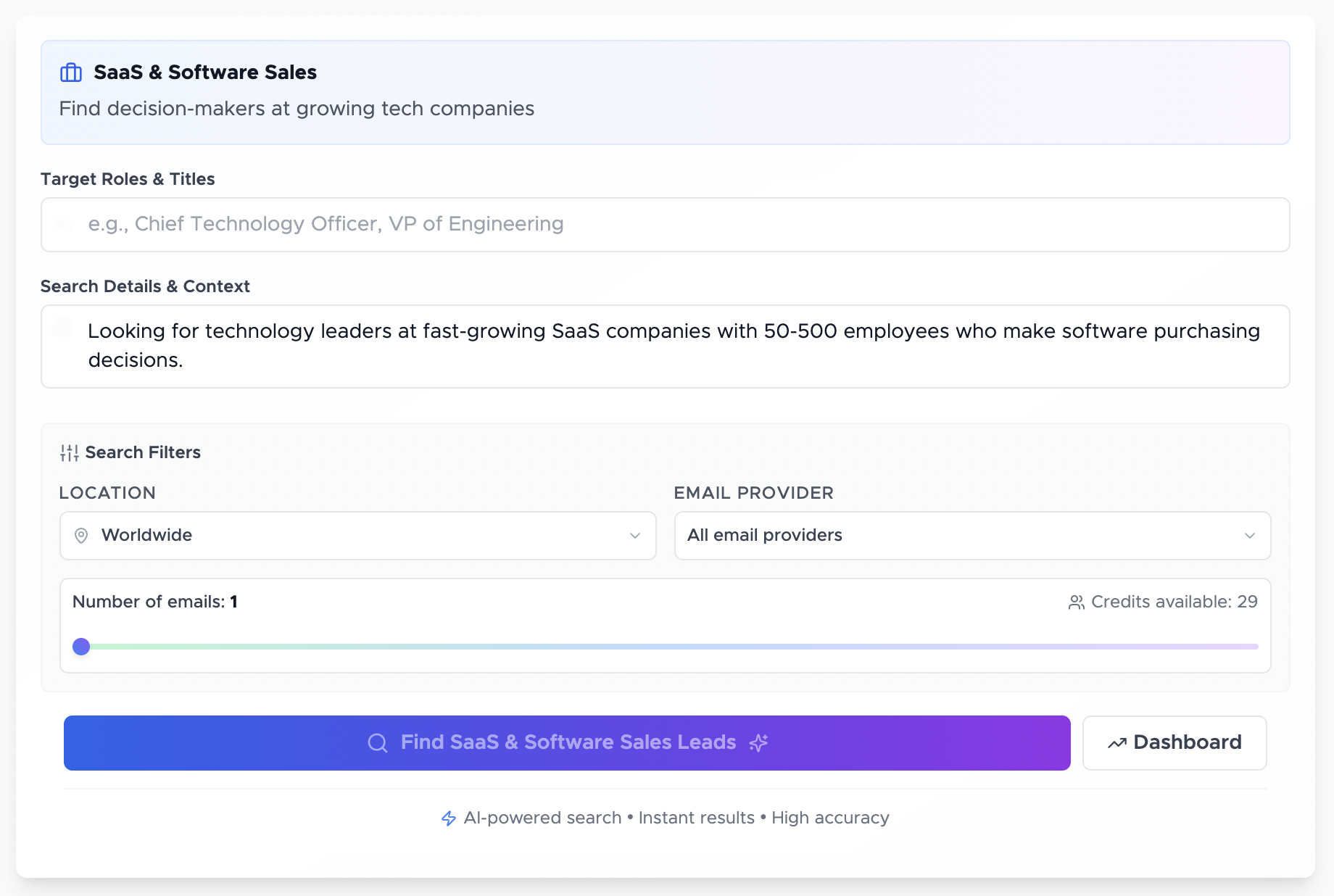The height and width of the screenshot is (896, 1334).
Task: Open the All email providers dropdown
Action: (972, 536)
